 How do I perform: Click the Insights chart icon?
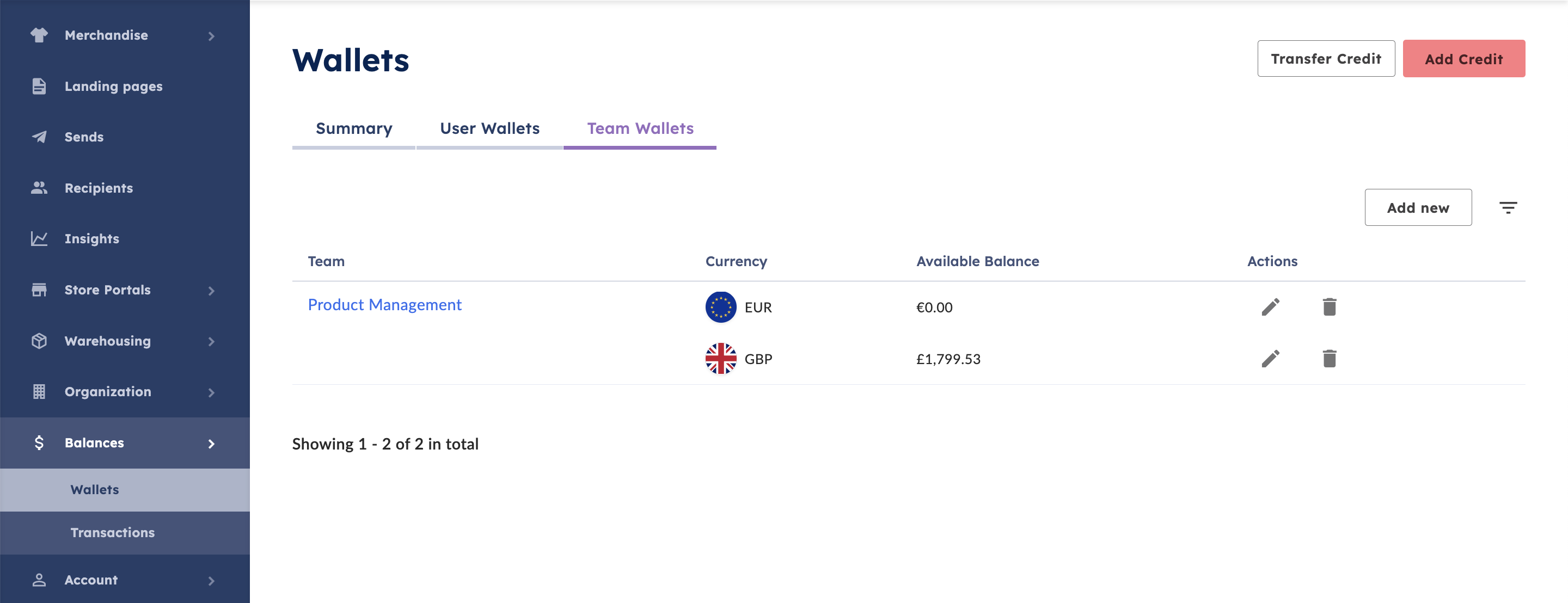pyautogui.click(x=39, y=238)
